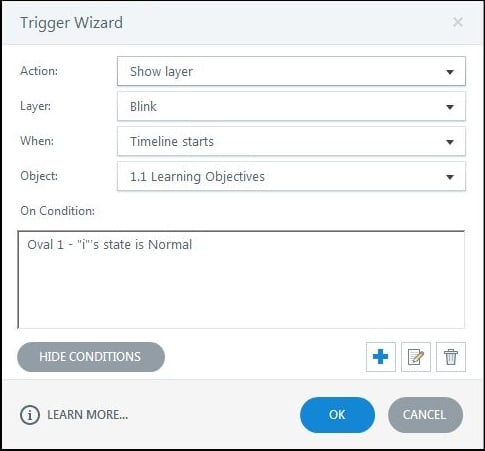Viewport: 485px width, 451px height.
Task: Cancel the Trigger Wizard dialog
Action: (x=425, y=415)
